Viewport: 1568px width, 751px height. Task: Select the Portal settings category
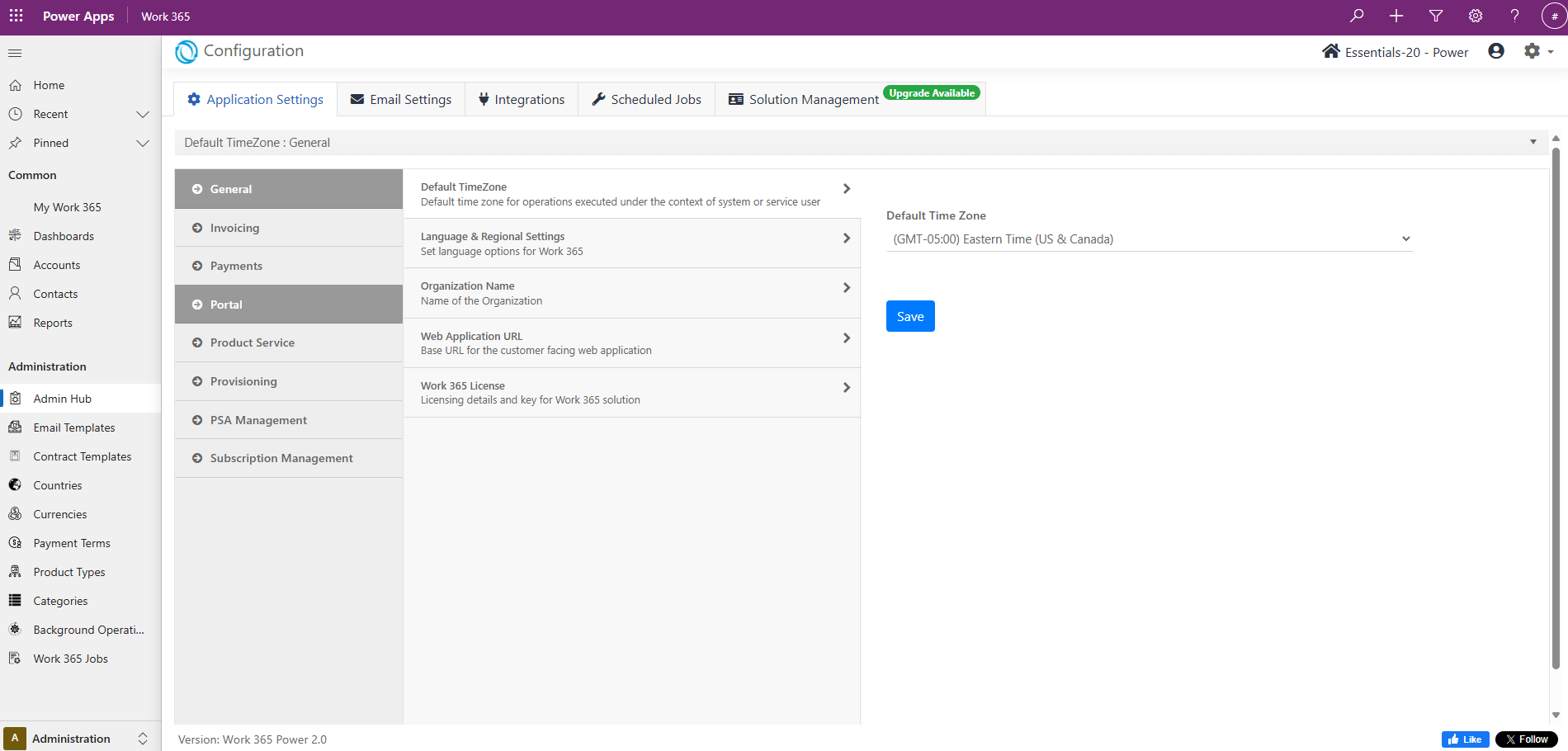[x=289, y=305]
